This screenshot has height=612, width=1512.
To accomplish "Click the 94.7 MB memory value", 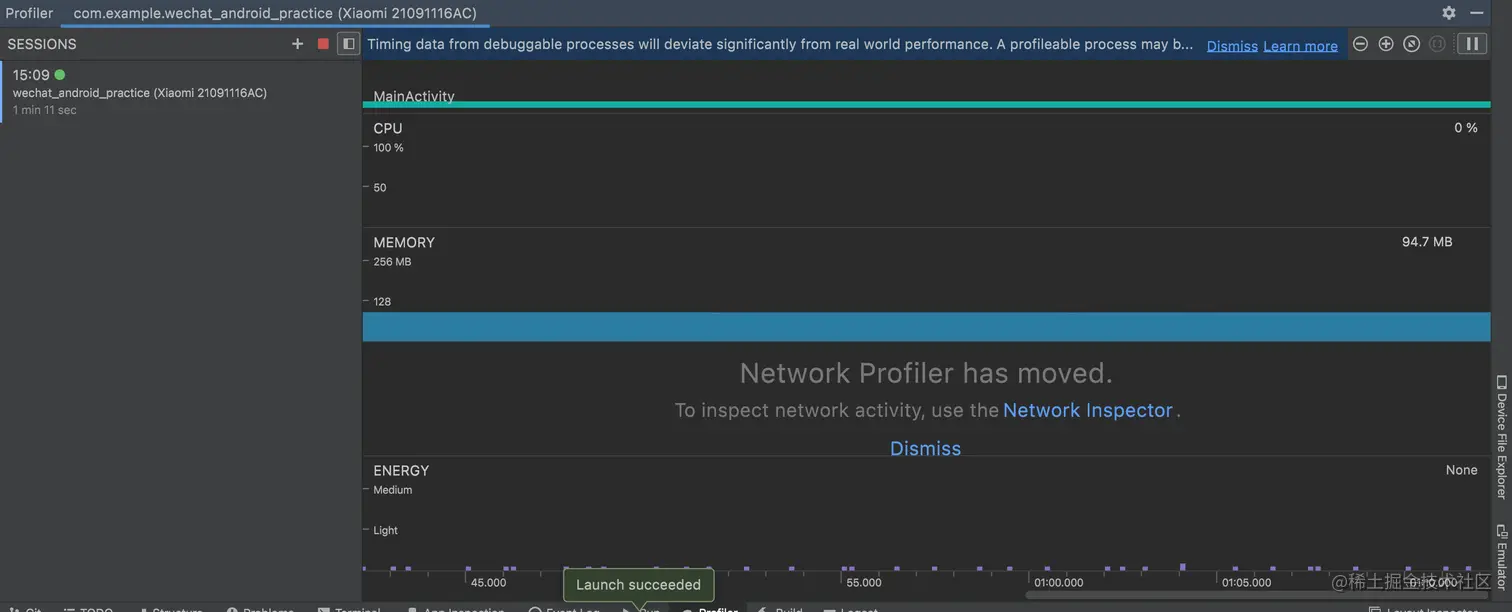I will (1427, 242).
